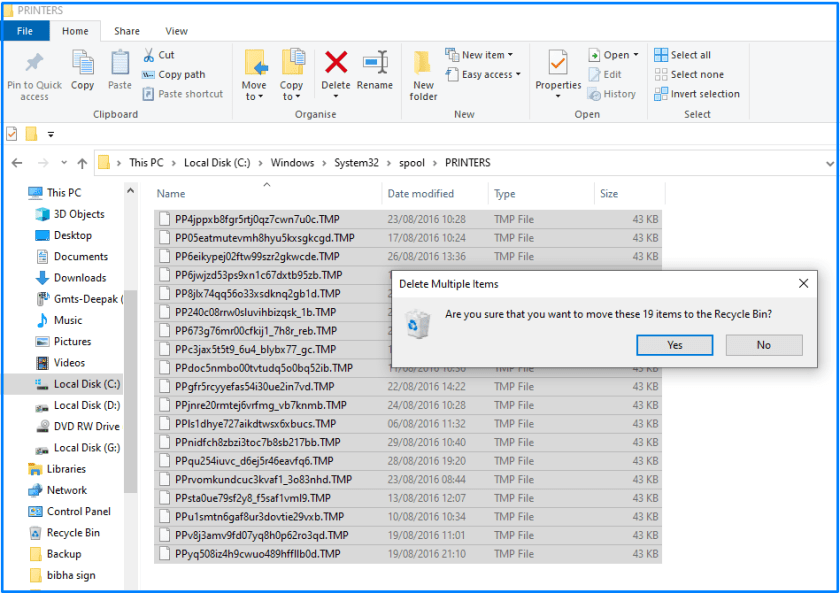Viewport: 840px width, 593px height.
Task: Click the Paste clipboard icon
Action: tap(119, 63)
